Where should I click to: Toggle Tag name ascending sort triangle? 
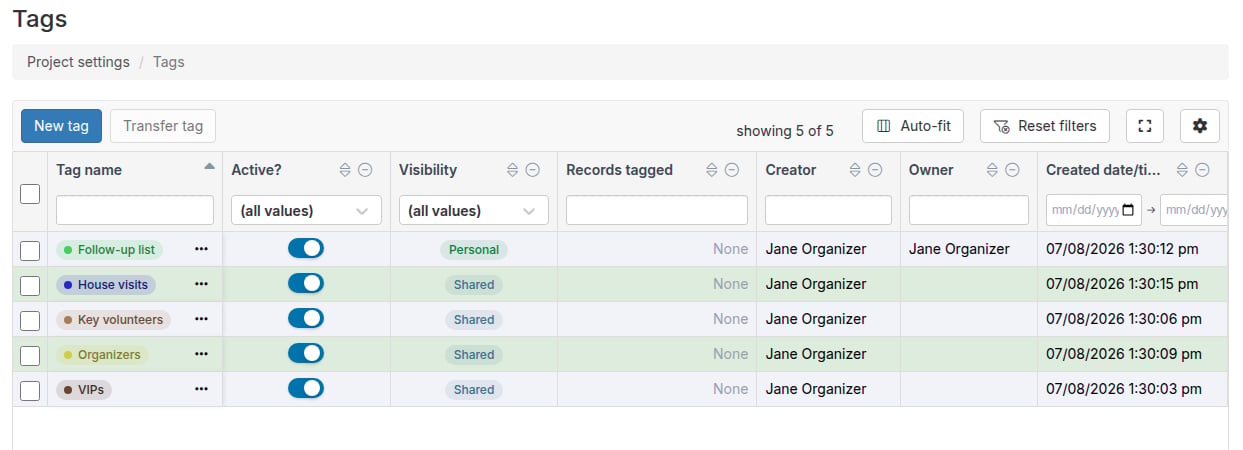coord(208,166)
